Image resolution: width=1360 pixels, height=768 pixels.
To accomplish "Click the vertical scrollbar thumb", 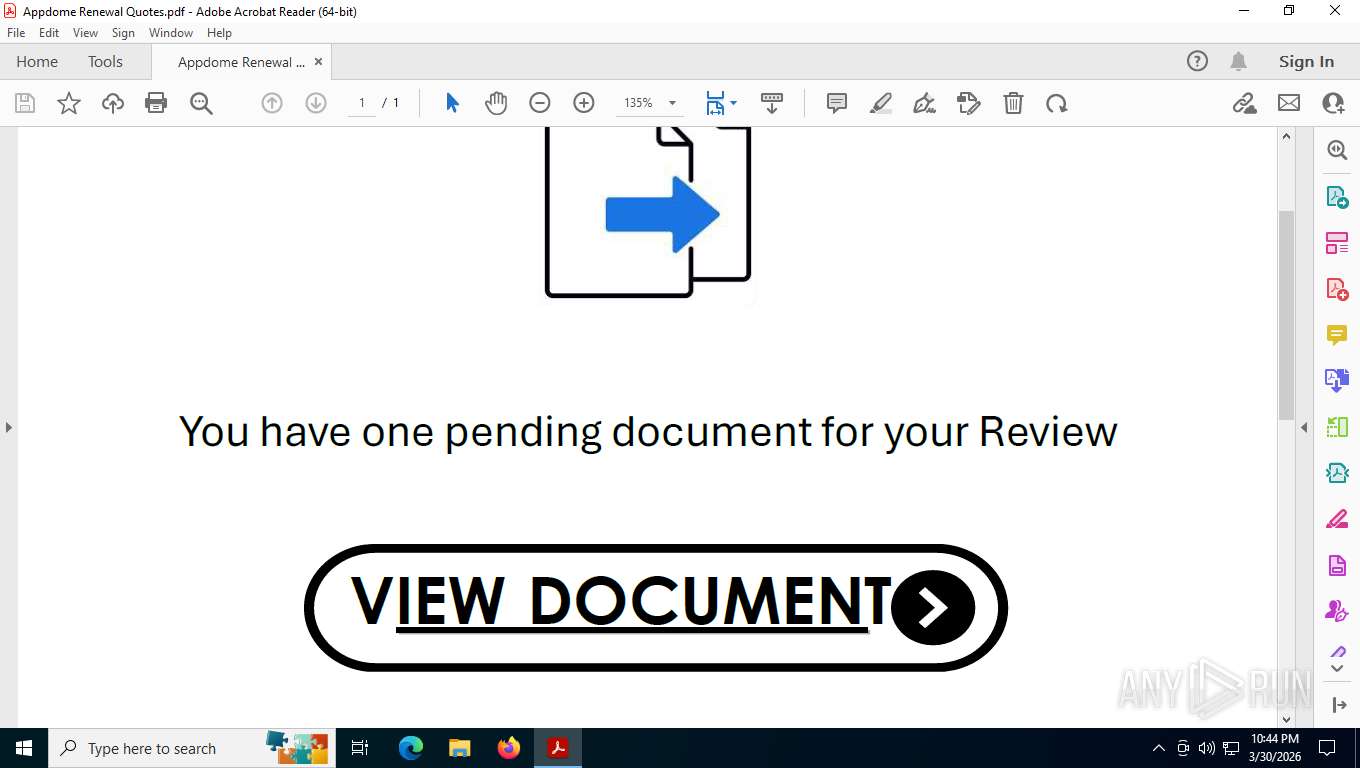I will [1287, 315].
